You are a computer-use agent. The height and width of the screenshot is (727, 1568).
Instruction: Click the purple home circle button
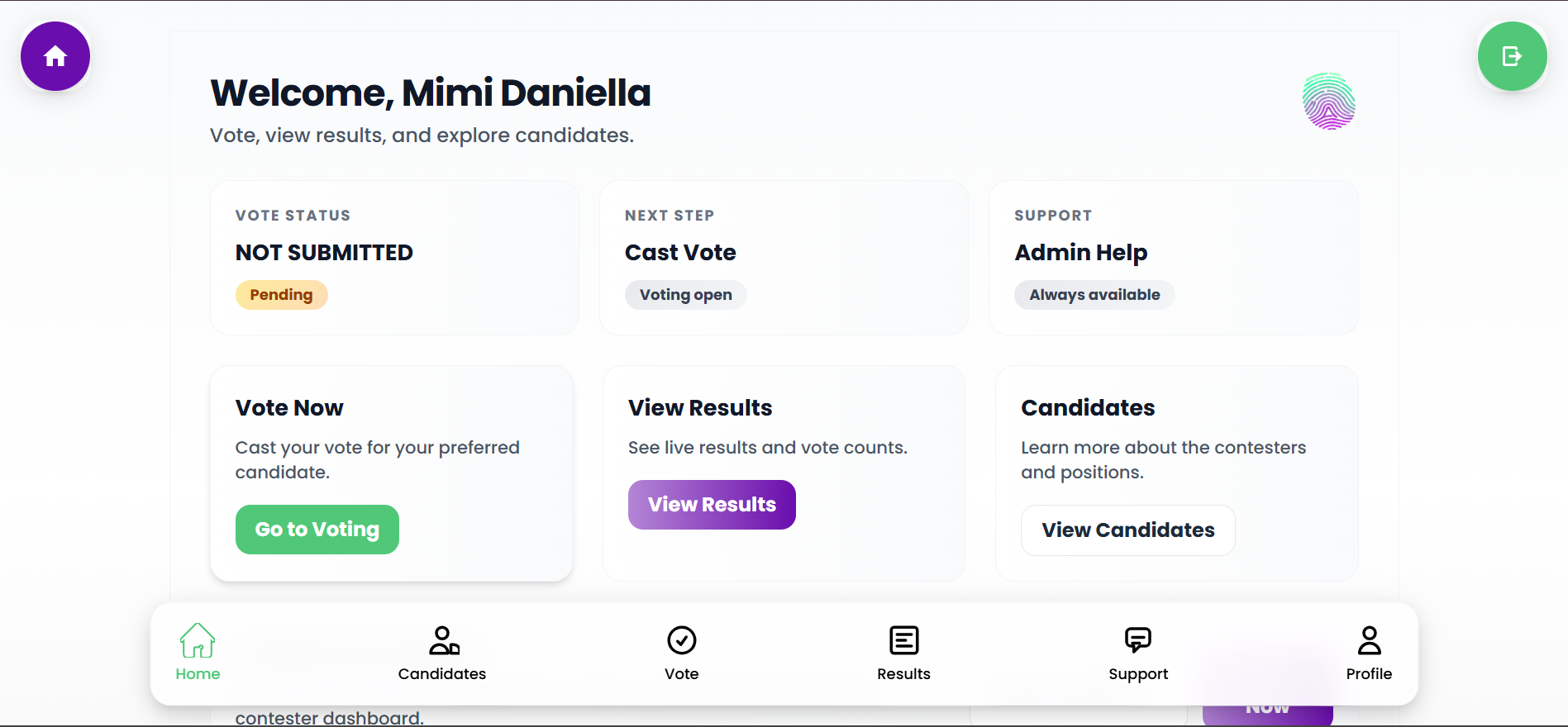click(55, 56)
